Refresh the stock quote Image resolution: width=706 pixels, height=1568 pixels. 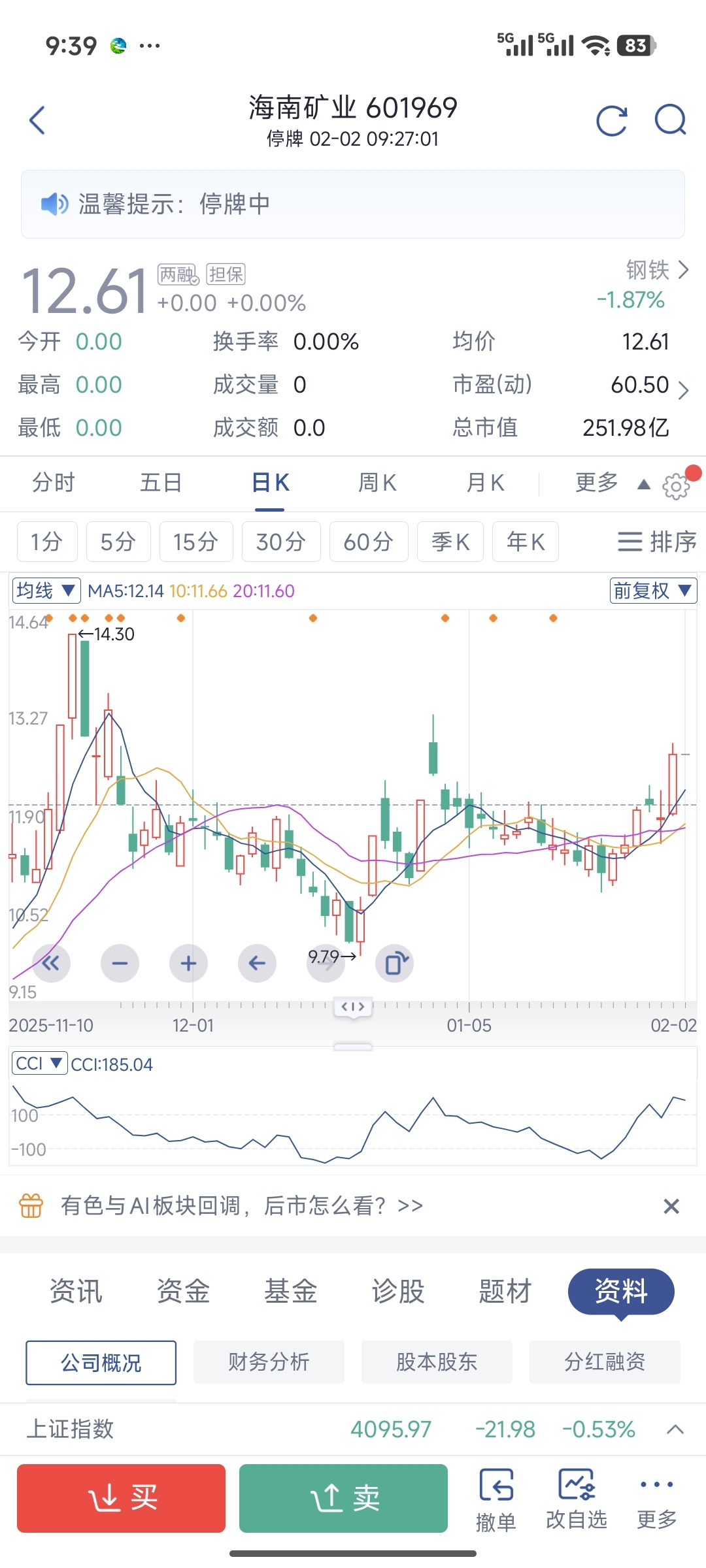[612, 121]
